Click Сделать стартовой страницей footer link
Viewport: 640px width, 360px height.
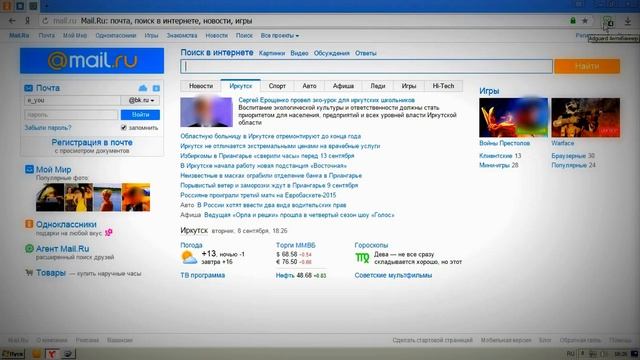pyautogui.click(x=432, y=340)
